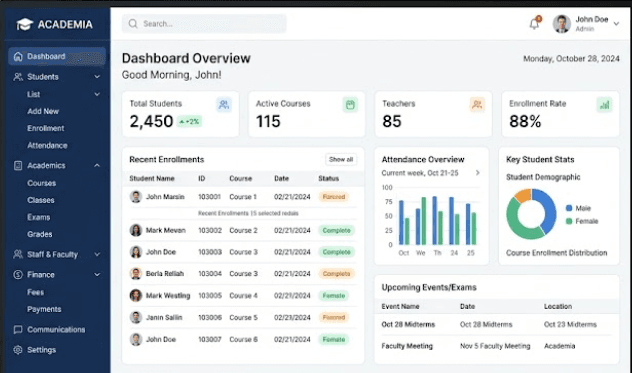This screenshot has height=373, width=632.
Task: Click student ID 103003
Action: [x=210, y=252]
